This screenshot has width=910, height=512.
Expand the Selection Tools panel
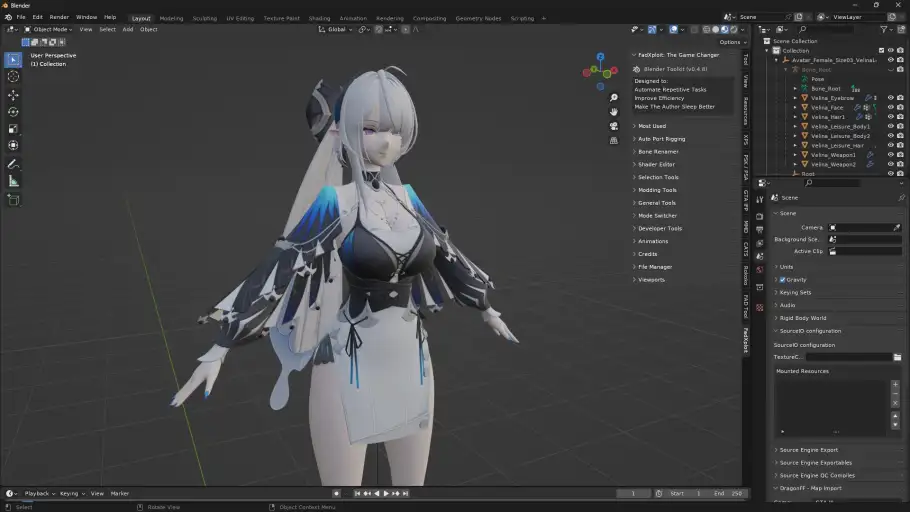coord(658,177)
